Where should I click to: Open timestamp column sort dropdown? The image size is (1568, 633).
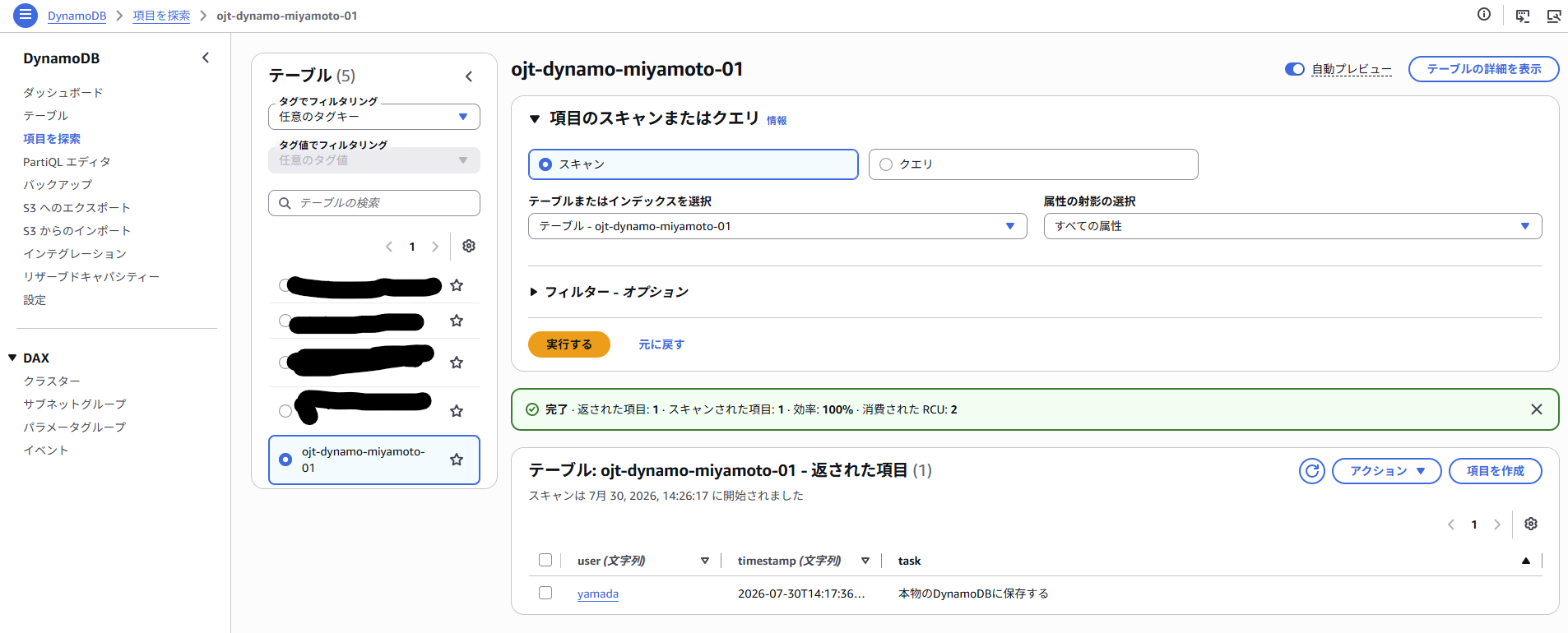865,561
